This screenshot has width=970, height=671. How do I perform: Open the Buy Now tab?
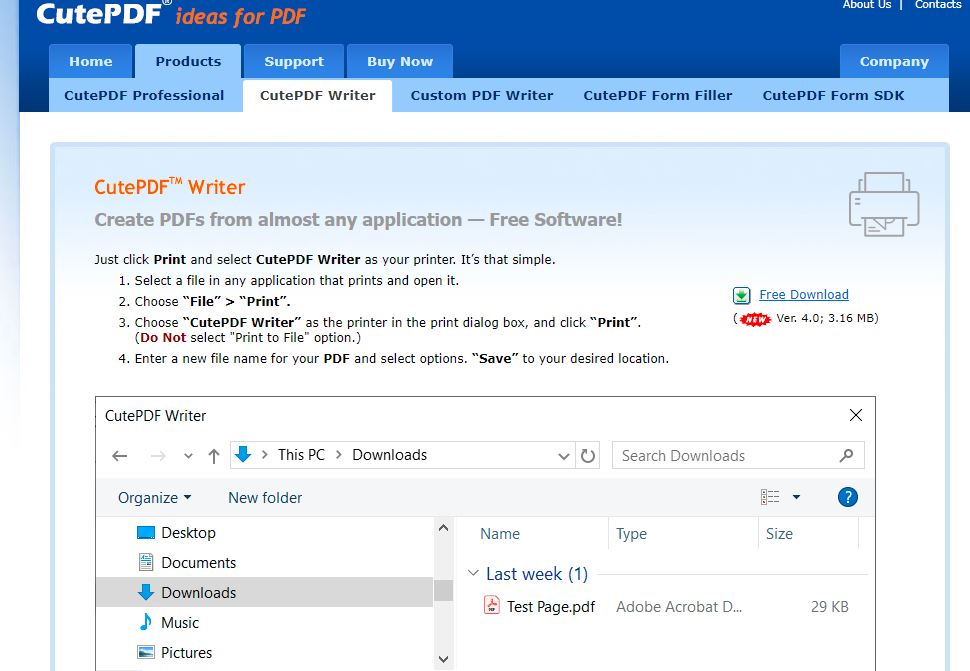[400, 61]
